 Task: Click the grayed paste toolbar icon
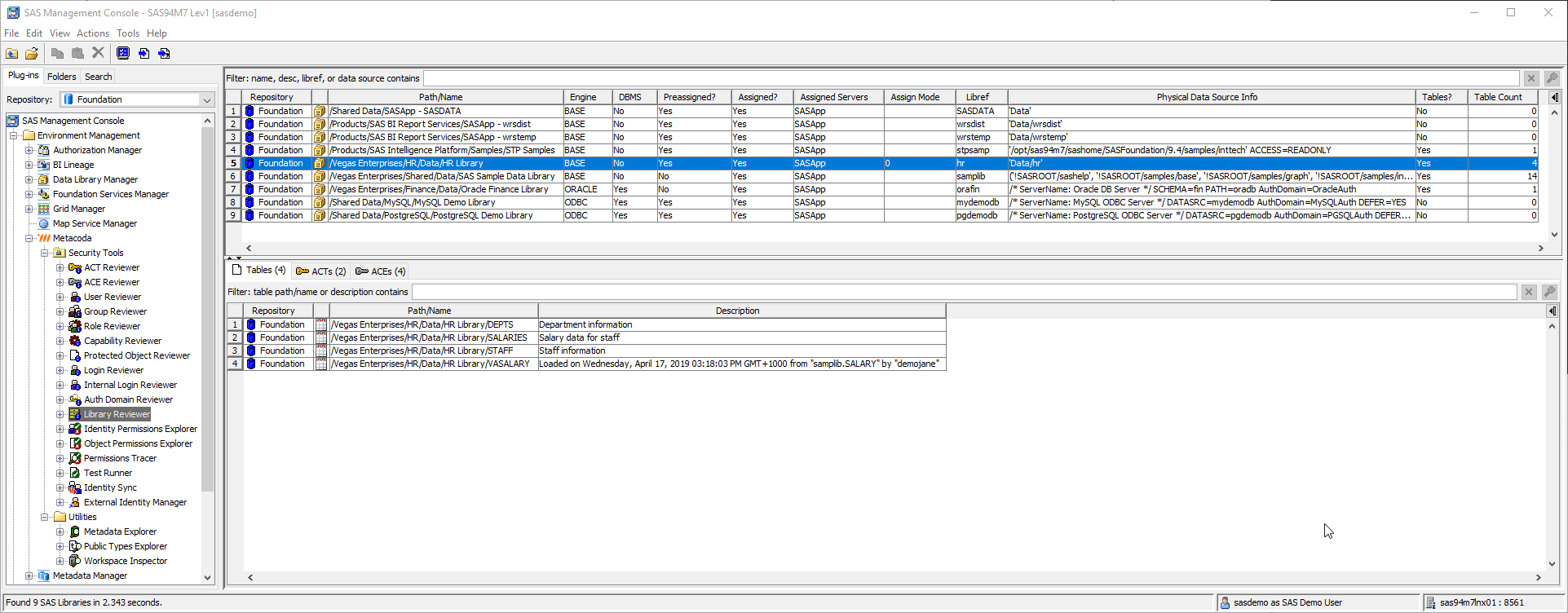(x=77, y=54)
